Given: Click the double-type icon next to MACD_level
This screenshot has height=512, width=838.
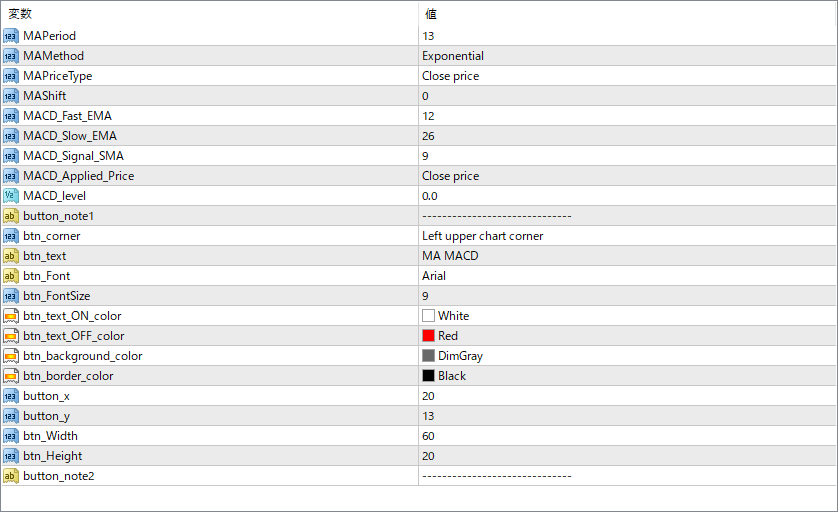Looking at the screenshot, I should tap(11, 196).
